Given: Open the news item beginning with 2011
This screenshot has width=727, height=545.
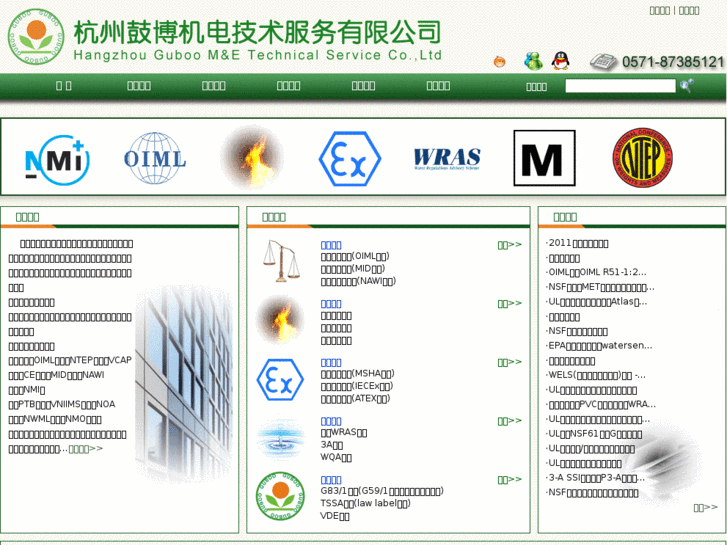Looking at the screenshot, I should [578, 244].
